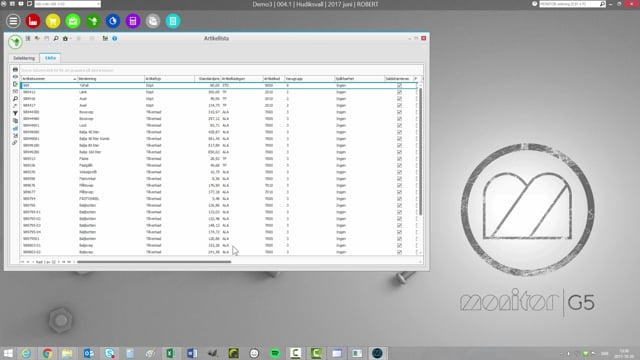The height and width of the screenshot is (360, 640).
Task: Switch to the Selektering tab
Action: coord(24,58)
